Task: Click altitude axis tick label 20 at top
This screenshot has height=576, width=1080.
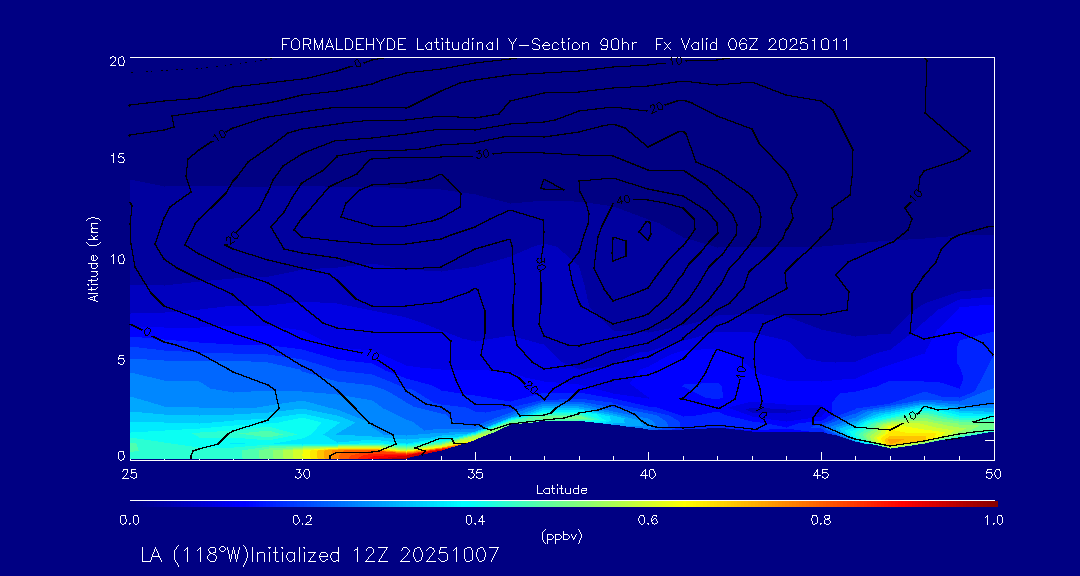Action: (x=117, y=60)
